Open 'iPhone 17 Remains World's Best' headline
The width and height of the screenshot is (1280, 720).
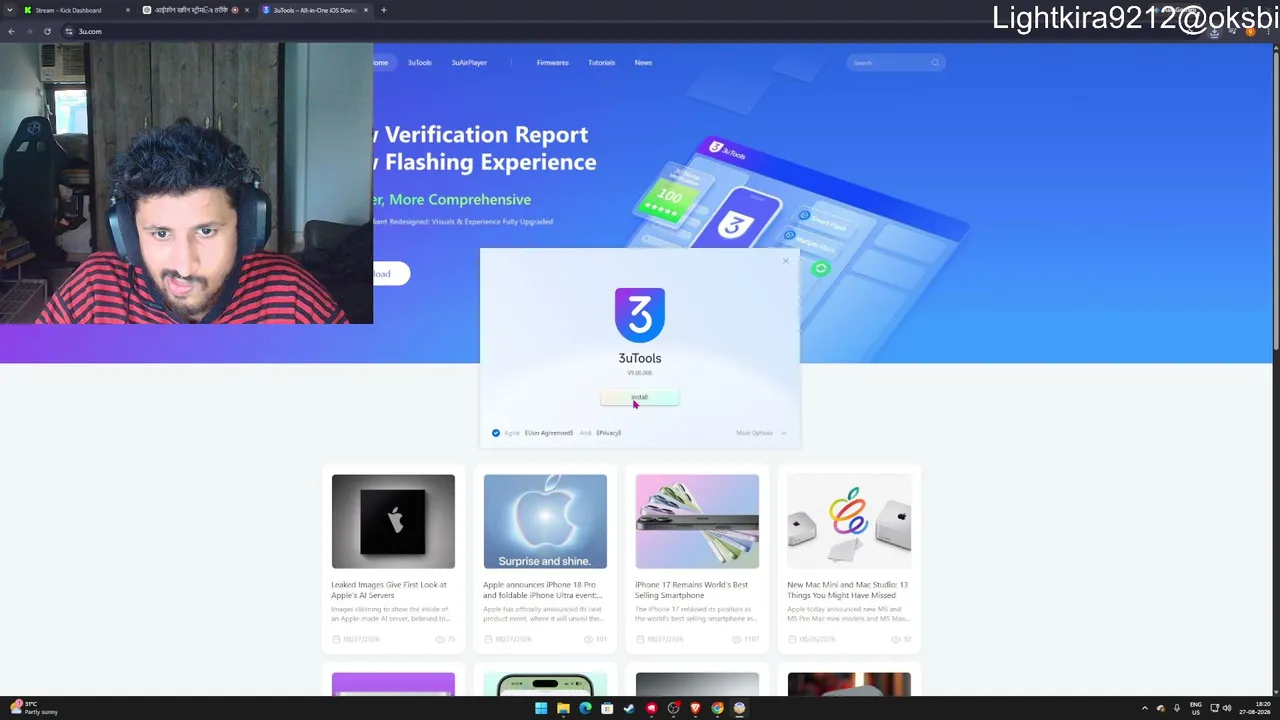[x=691, y=590]
